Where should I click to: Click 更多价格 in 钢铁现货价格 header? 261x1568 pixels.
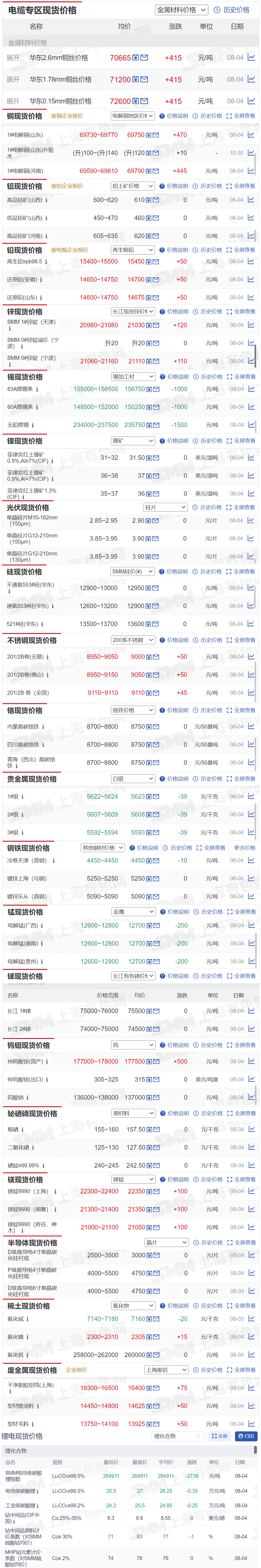click(x=245, y=847)
